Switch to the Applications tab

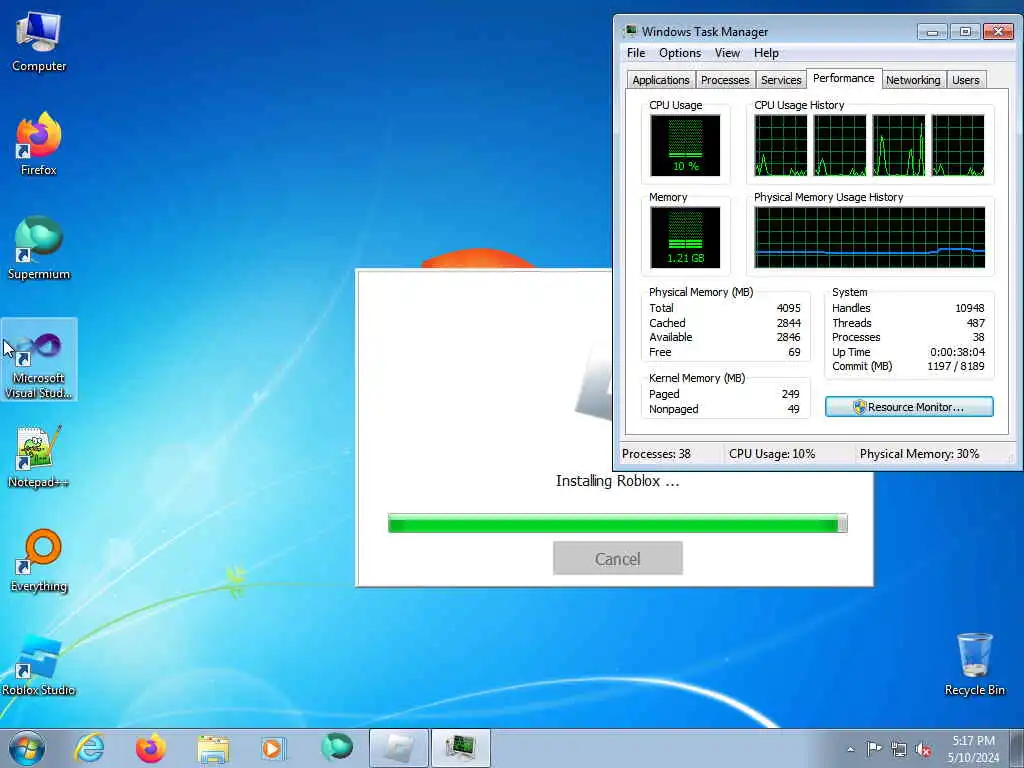[x=660, y=80]
